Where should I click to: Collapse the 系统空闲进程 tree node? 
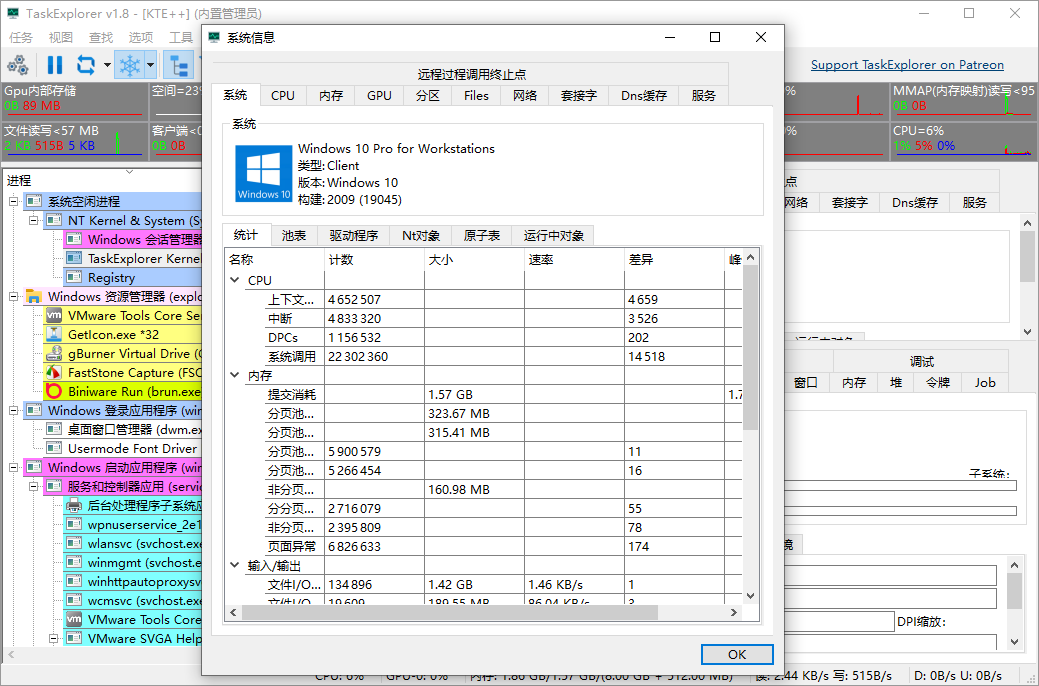click(13, 201)
